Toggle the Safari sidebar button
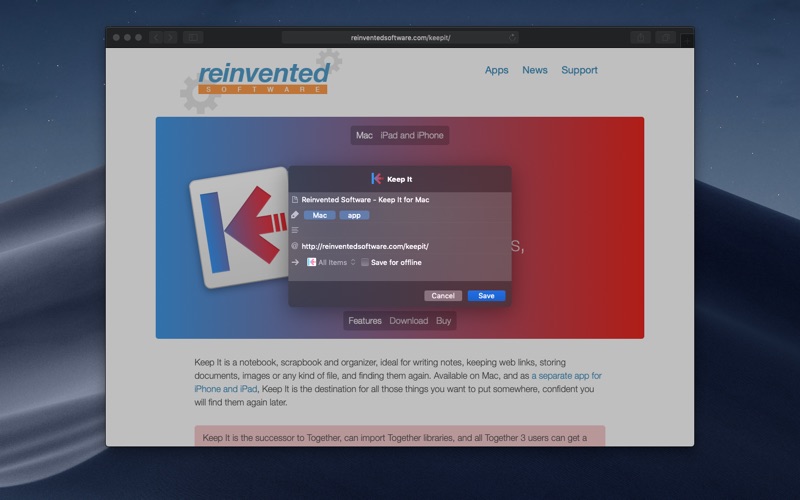The image size is (800, 500). click(193, 37)
